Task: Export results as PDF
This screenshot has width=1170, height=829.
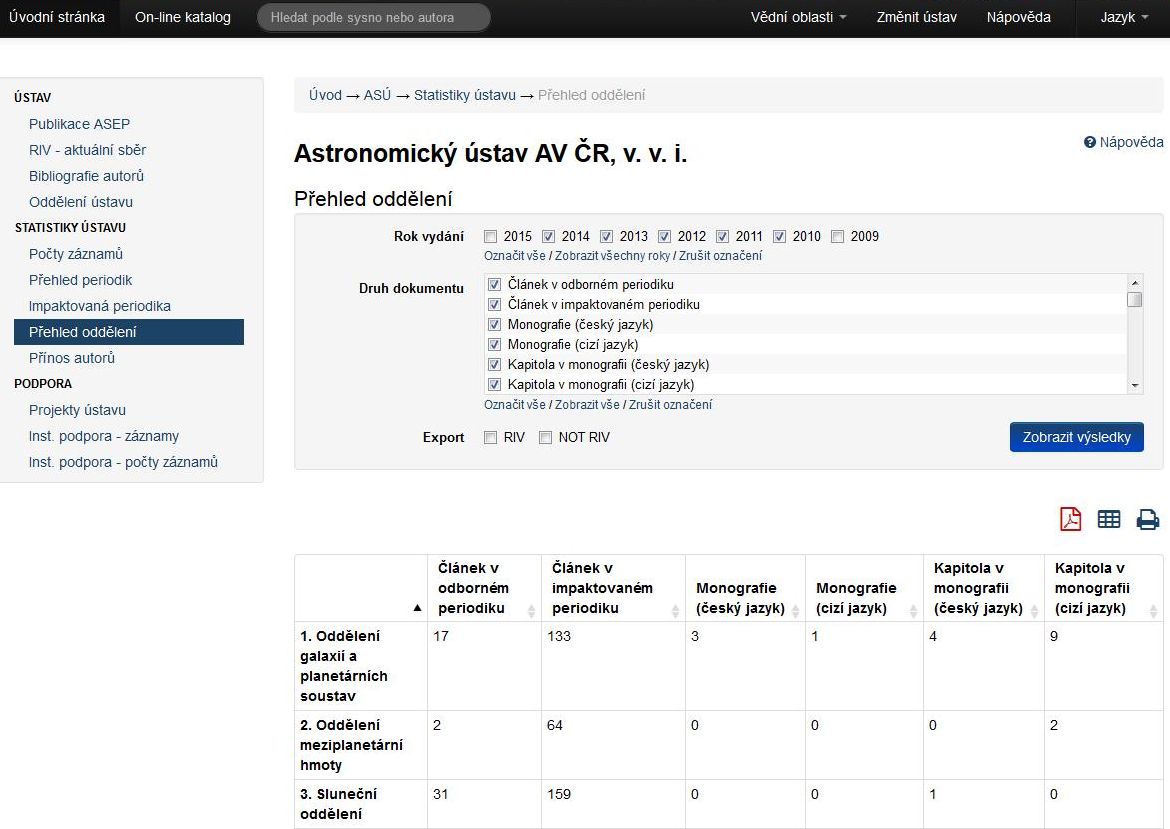Action: pyautogui.click(x=1070, y=519)
